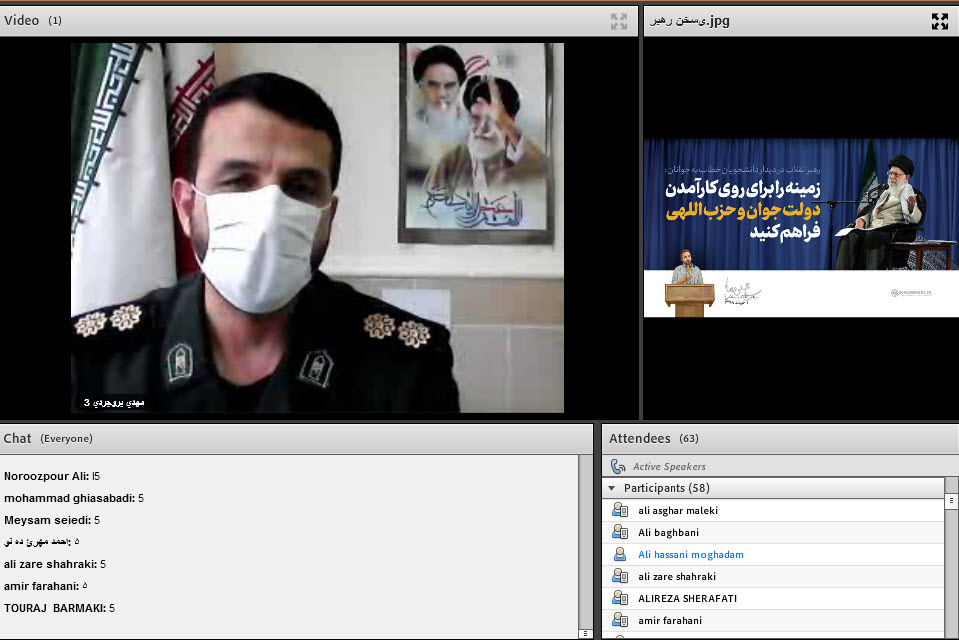Click the Chat pod title
Image resolution: width=959 pixels, height=640 pixels.
[17, 439]
